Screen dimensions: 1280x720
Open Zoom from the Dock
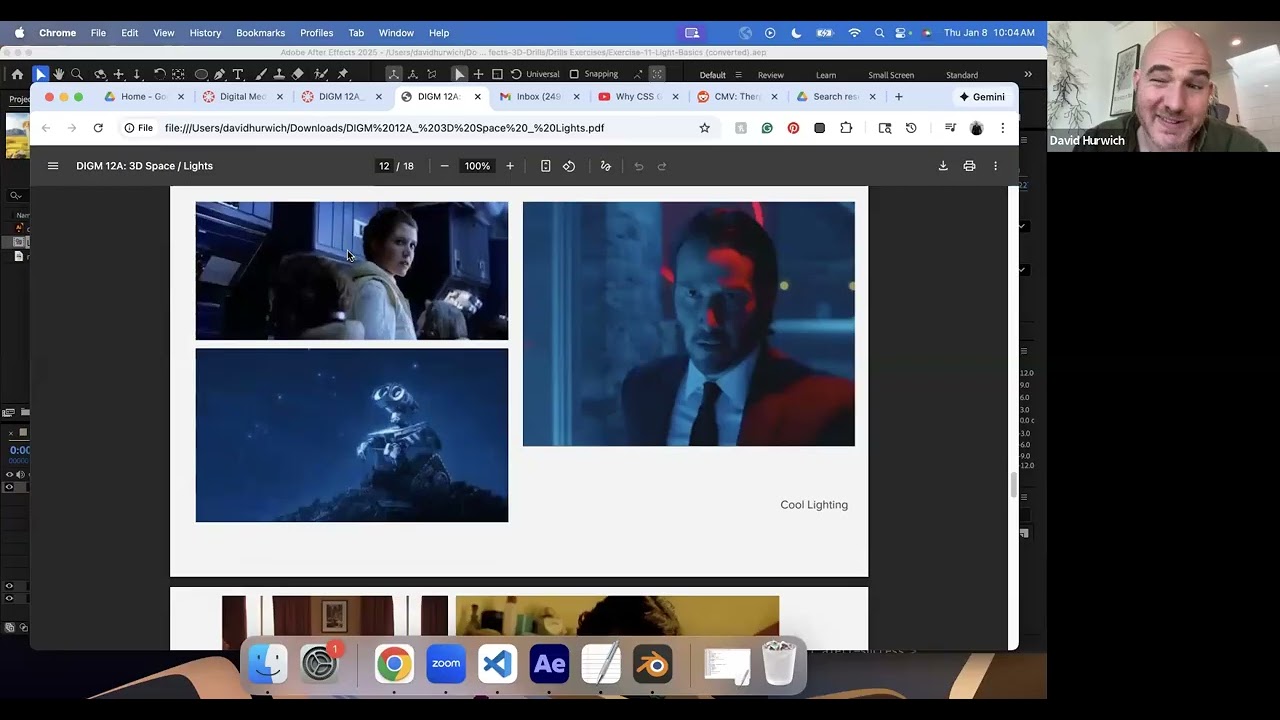coord(446,664)
